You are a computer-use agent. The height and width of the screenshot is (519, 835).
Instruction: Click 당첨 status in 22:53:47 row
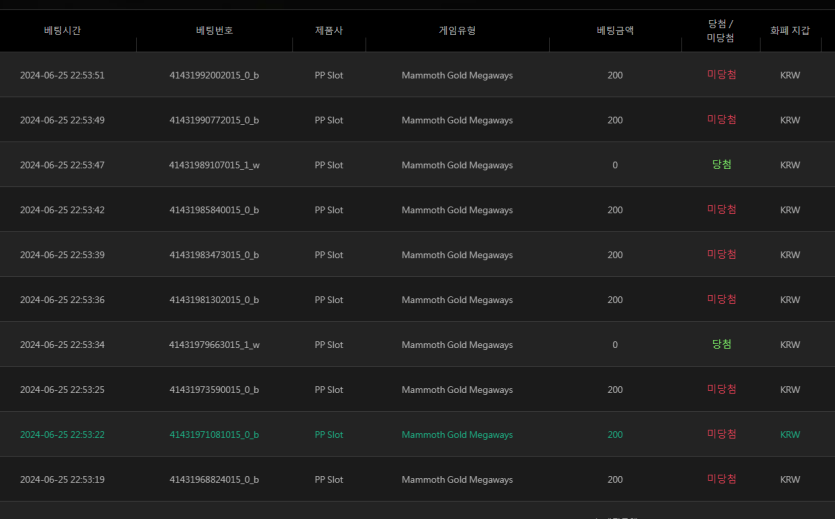(722, 164)
